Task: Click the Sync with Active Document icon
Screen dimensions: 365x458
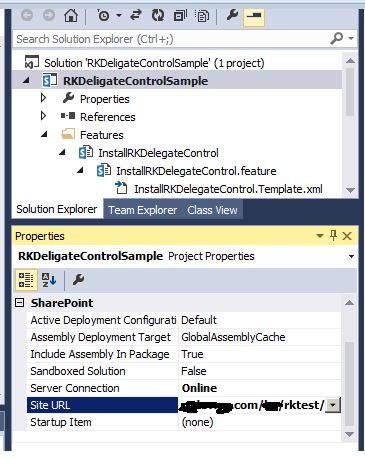Action: pos(136,15)
